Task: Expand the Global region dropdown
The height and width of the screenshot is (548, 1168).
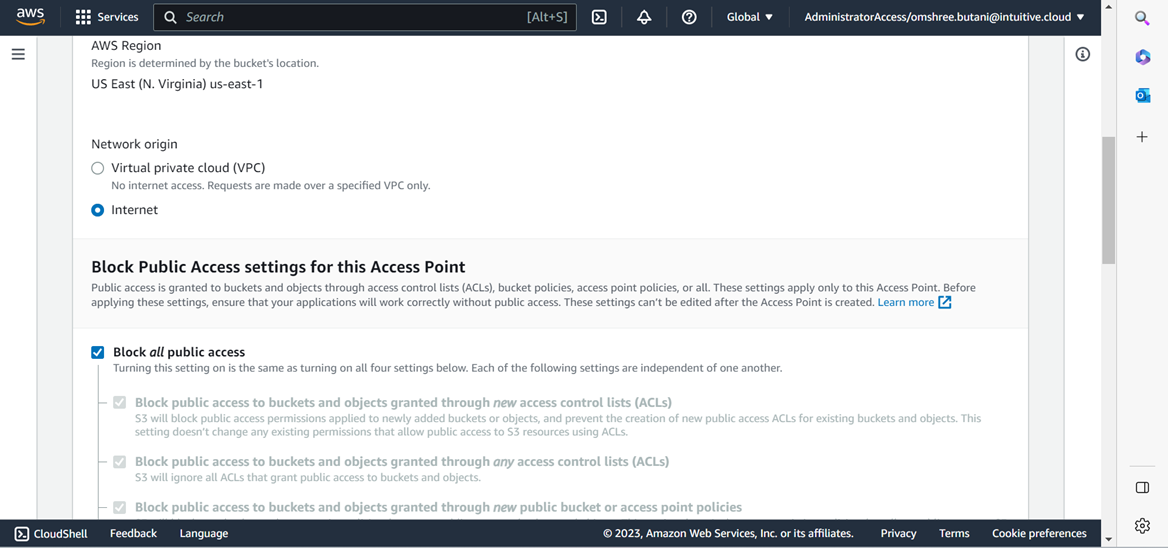Action: (x=750, y=17)
